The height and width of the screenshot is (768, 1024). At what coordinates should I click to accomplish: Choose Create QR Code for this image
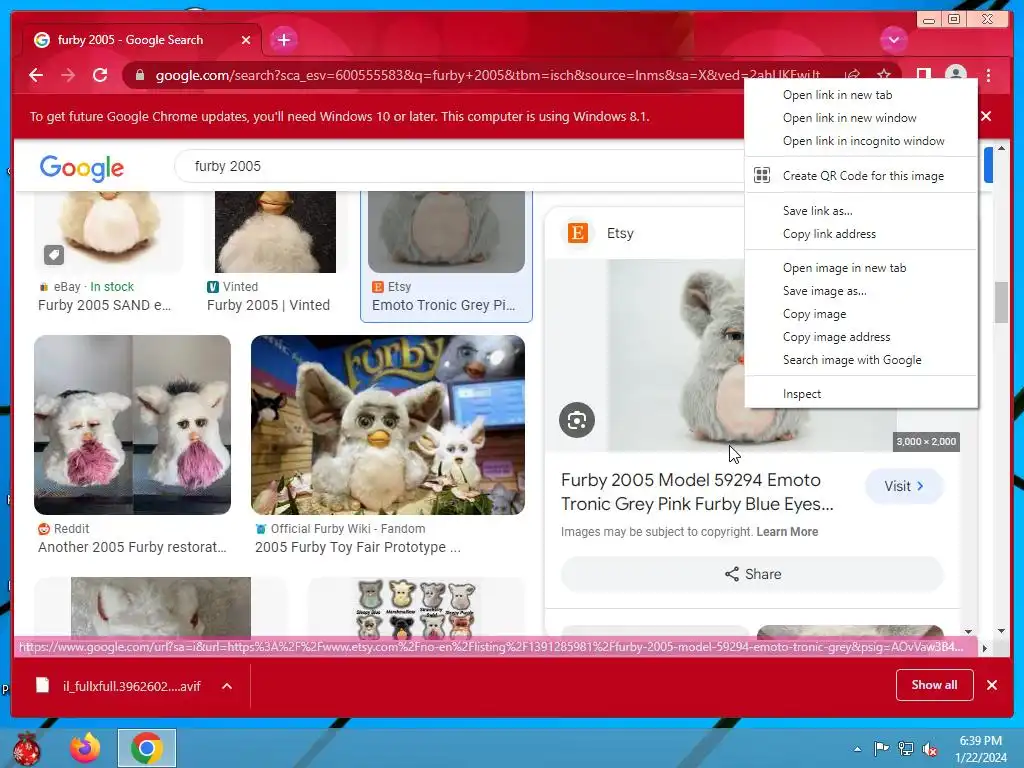coord(861,175)
